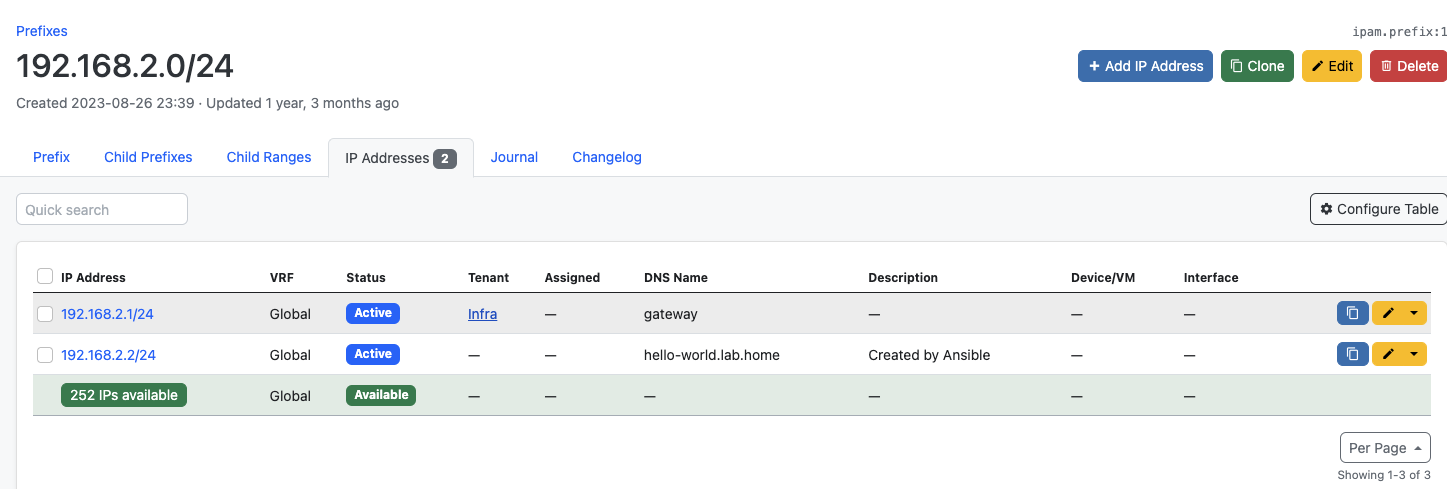This screenshot has height=489, width=1447.
Task: Click the Add IP Address button
Action: [x=1145, y=66]
